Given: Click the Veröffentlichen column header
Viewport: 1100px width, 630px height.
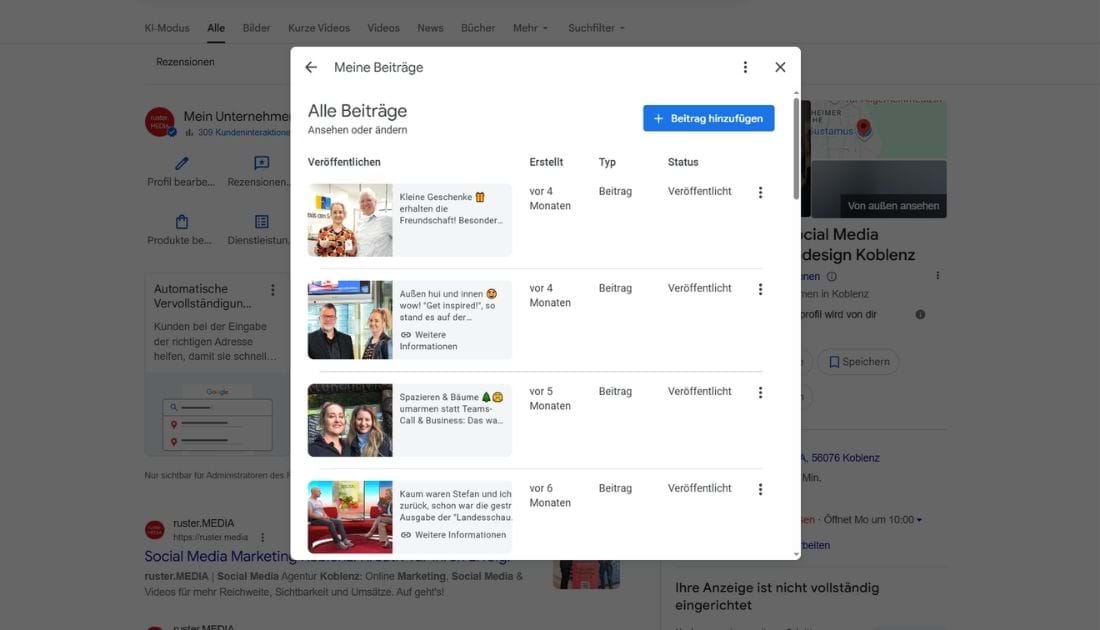Looking at the screenshot, I should pos(344,162).
